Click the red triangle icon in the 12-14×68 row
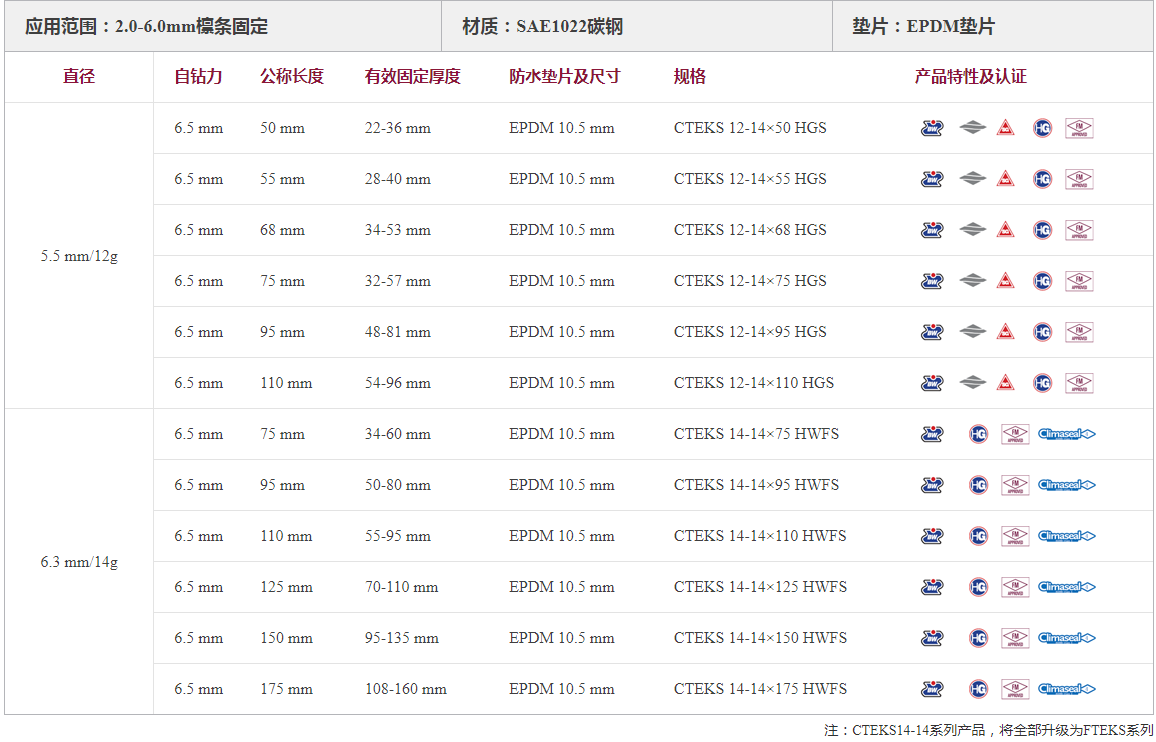This screenshot has height=742, width=1156. (x=1006, y=230)
